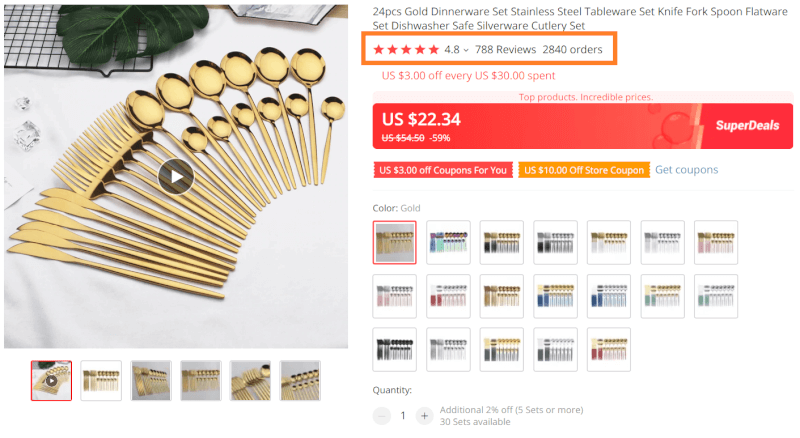This screenshot has height=438, width=800.
Task: Choose the all-black cutlery set variant
Action: [394, 350]
